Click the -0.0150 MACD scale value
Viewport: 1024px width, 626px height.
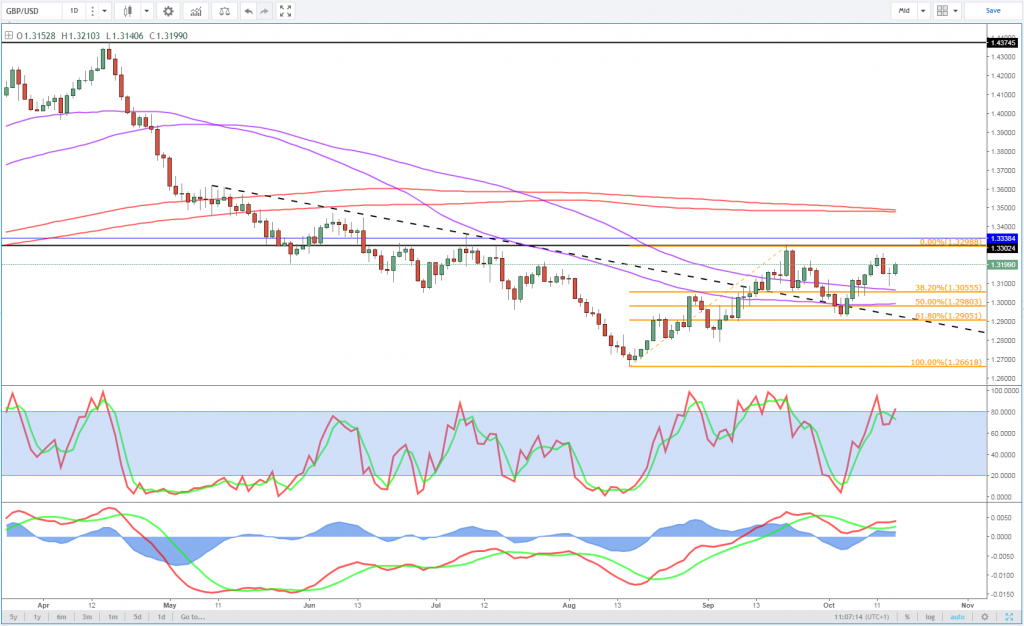(1003, 594)
